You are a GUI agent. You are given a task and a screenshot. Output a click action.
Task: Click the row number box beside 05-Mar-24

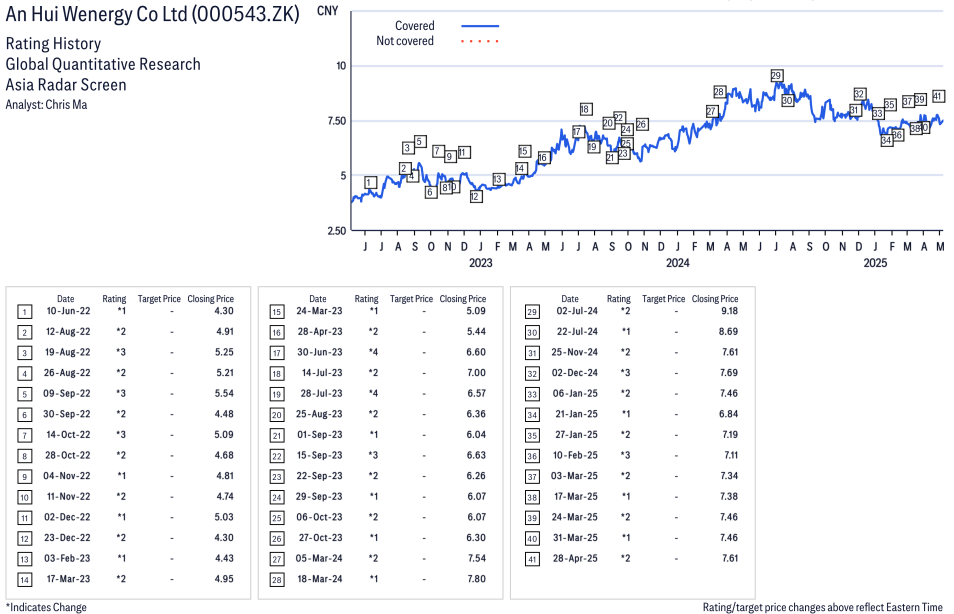pyautogui.click(x=277, y=560)
